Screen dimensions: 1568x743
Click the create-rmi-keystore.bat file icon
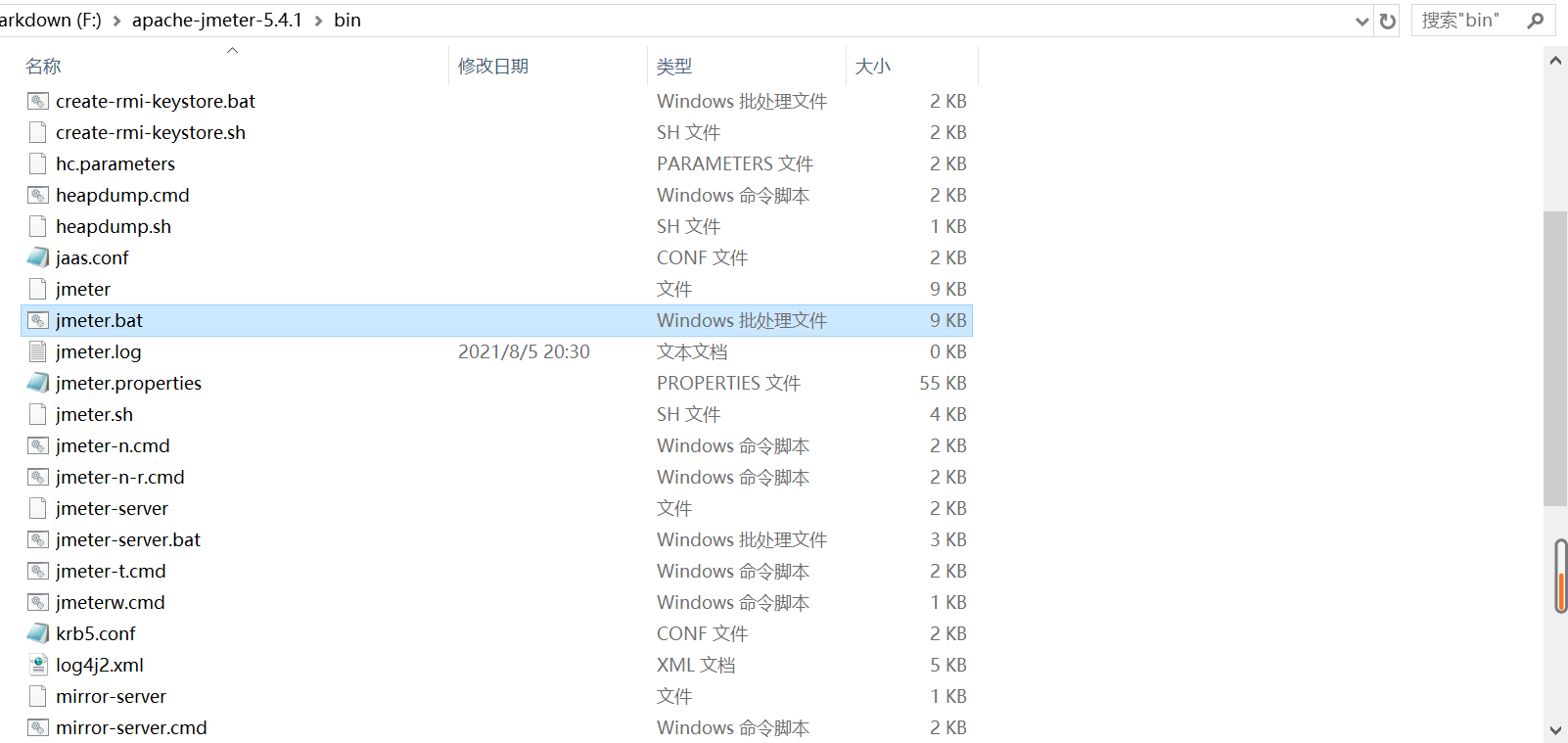(x=38, y=101)
